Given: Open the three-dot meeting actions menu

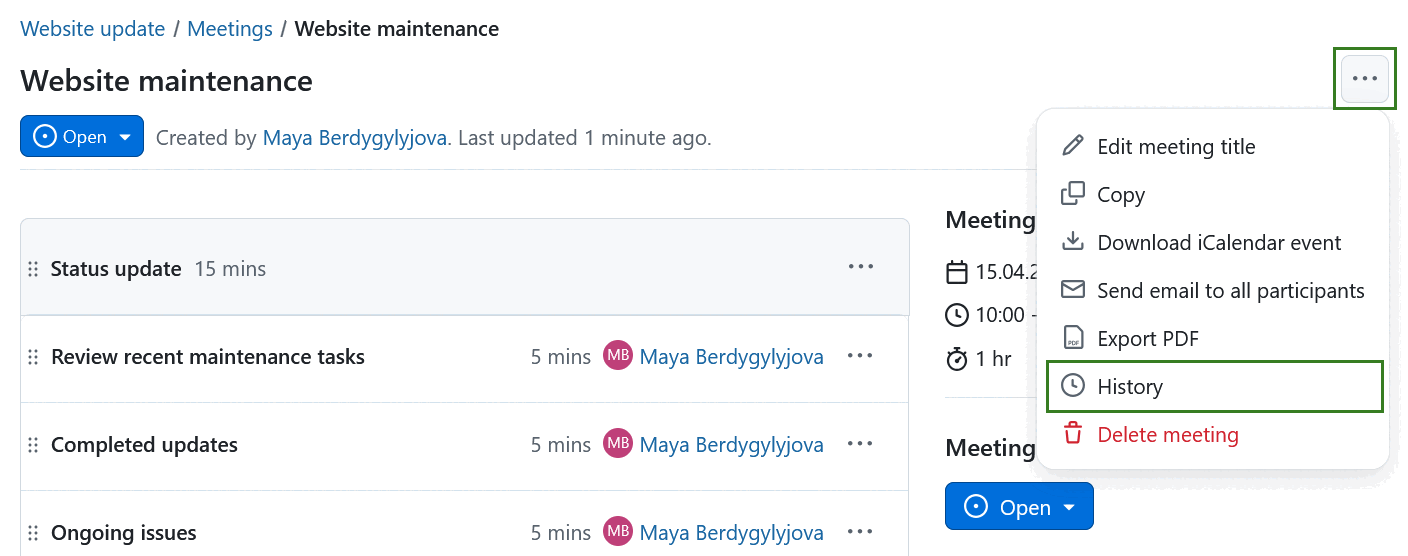Looking at the screenshot, I should pos(1364,79).
